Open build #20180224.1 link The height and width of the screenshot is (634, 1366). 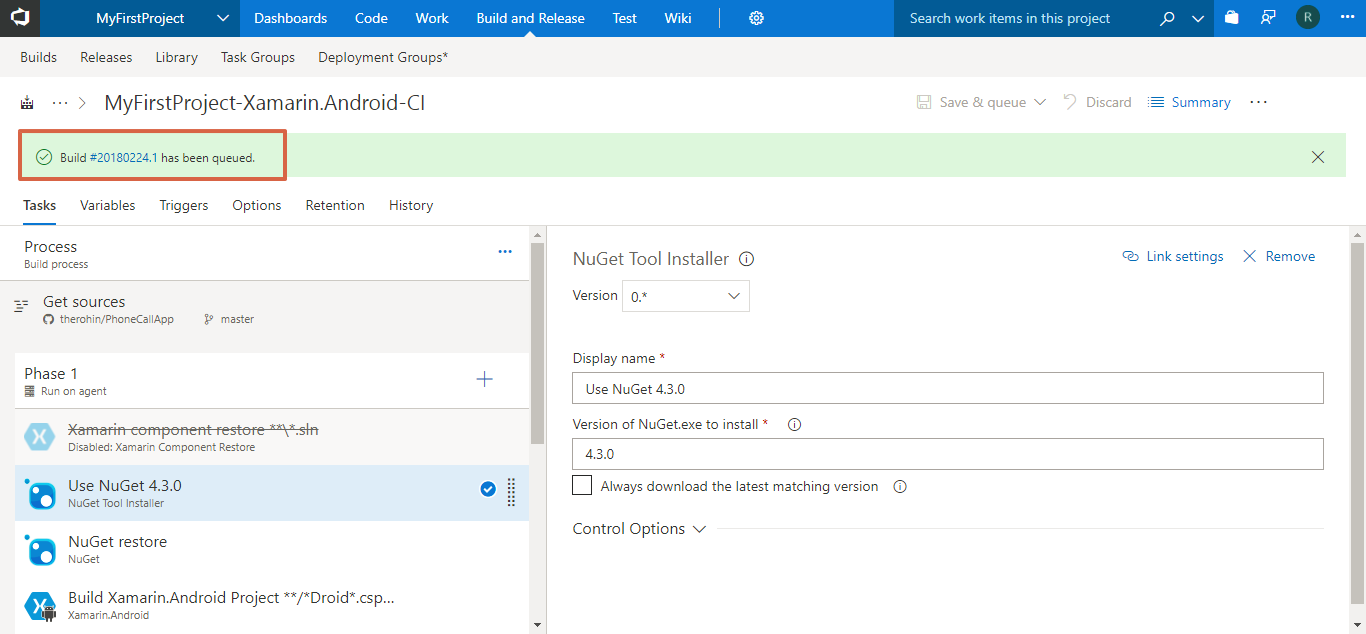pyautogui.click(x=124, y=158)
